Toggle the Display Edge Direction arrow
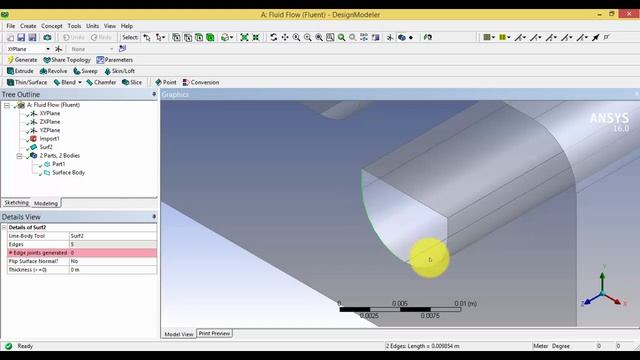The image size is (640, 360). 596,38
